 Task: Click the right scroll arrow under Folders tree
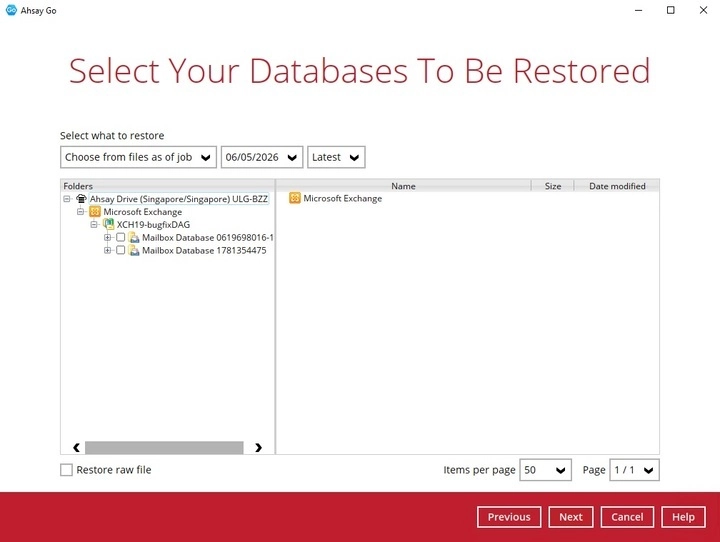pyautogui.click(x=259, y=447)
